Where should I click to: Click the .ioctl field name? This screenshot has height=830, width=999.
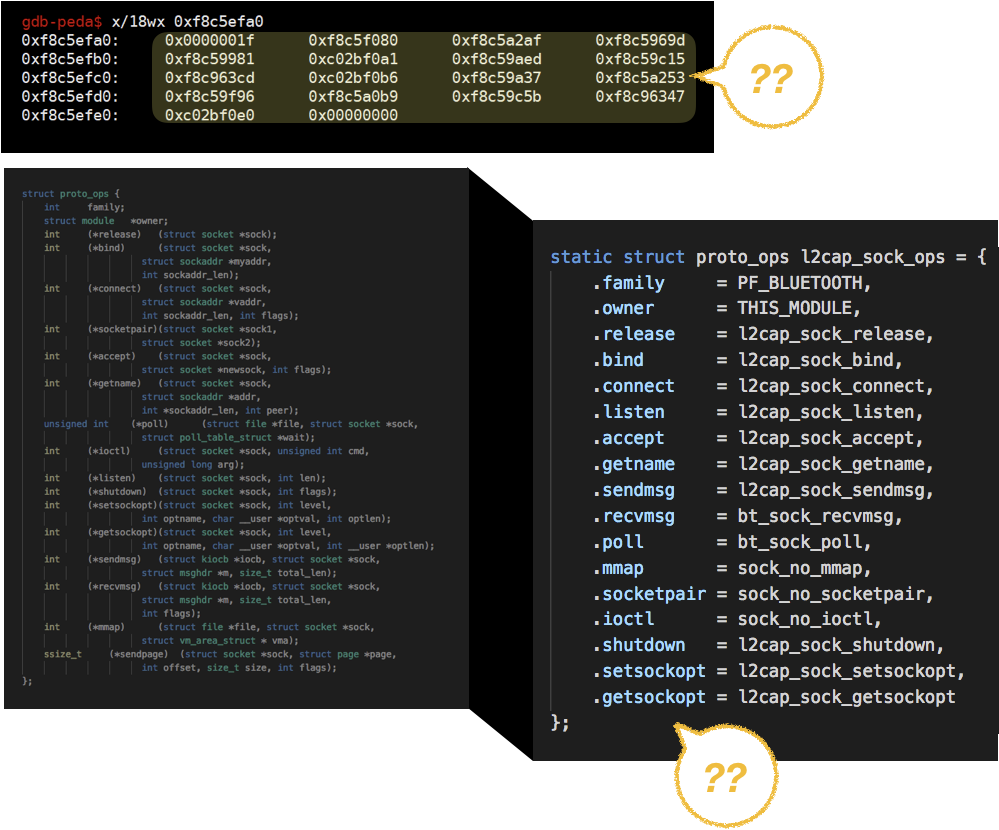pyautogui.click(x=628, y=619)
